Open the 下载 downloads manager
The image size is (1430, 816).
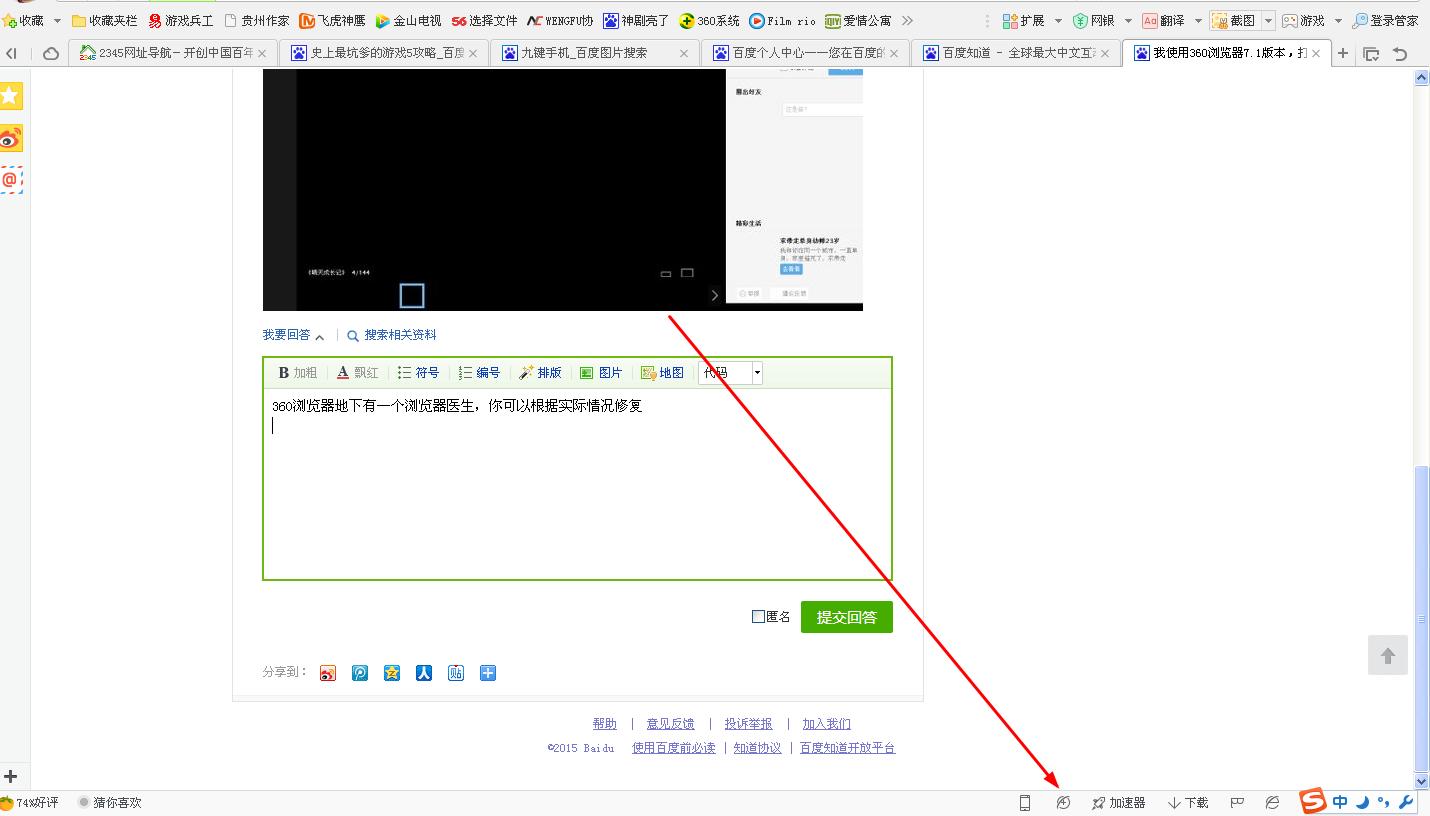[x=1188, y=802]
